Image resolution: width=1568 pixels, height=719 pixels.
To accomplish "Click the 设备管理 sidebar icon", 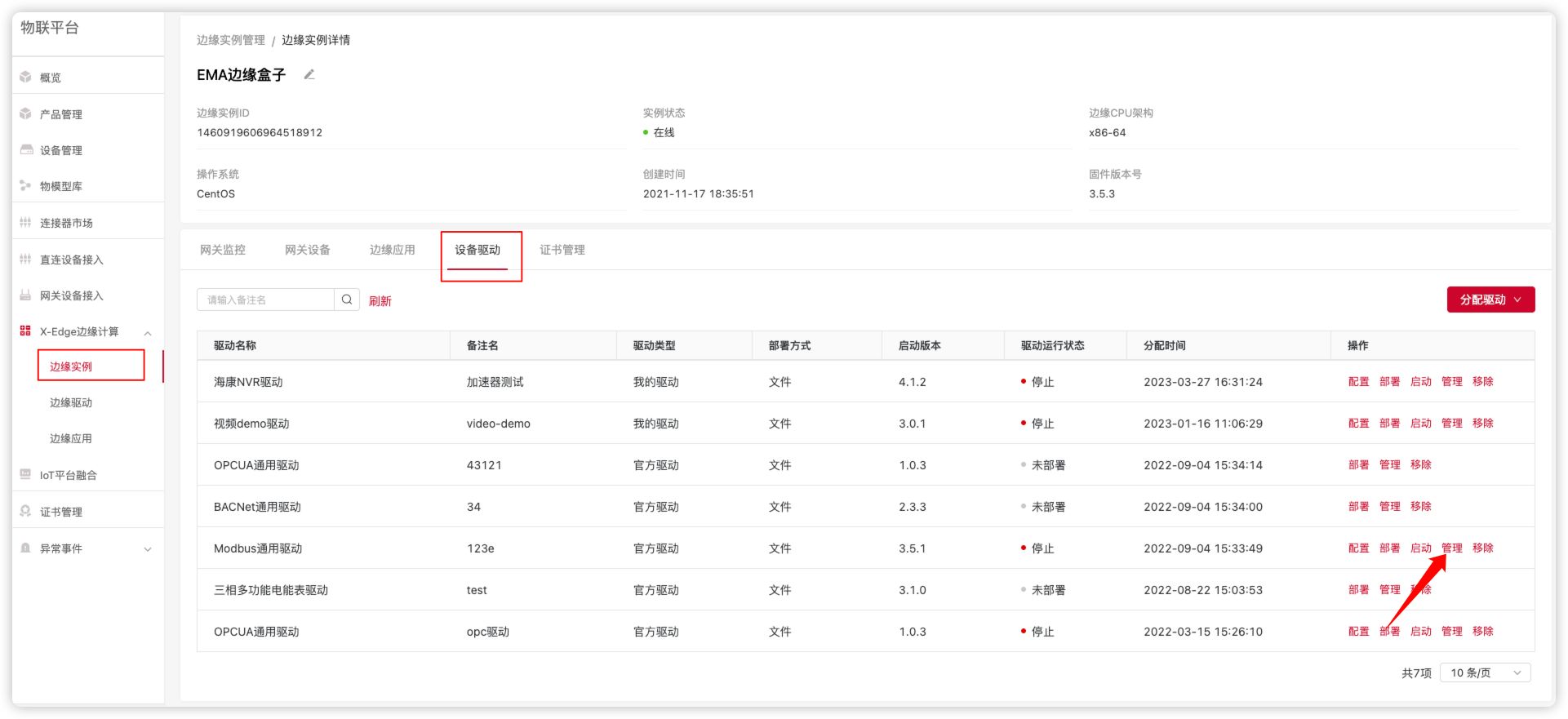I will 25,150.
